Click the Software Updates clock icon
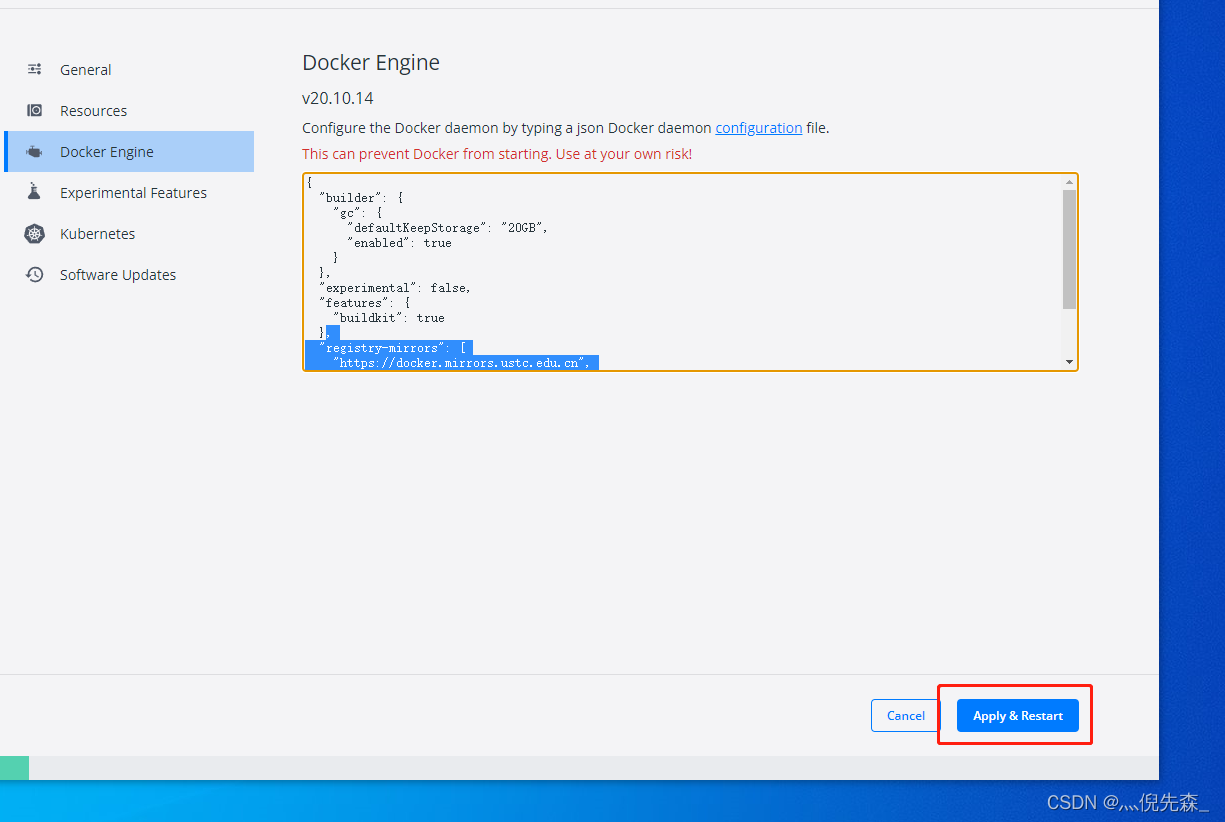 pos(35,275)
